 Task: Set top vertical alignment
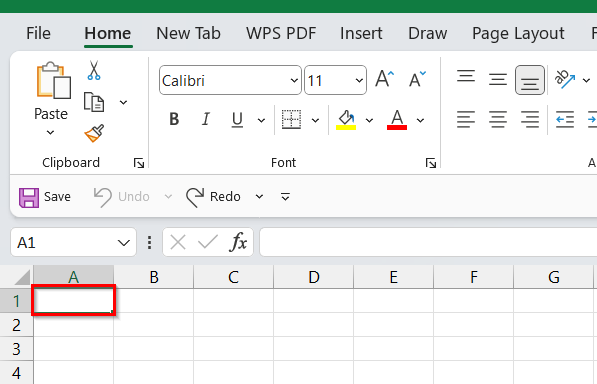point(466,77)
